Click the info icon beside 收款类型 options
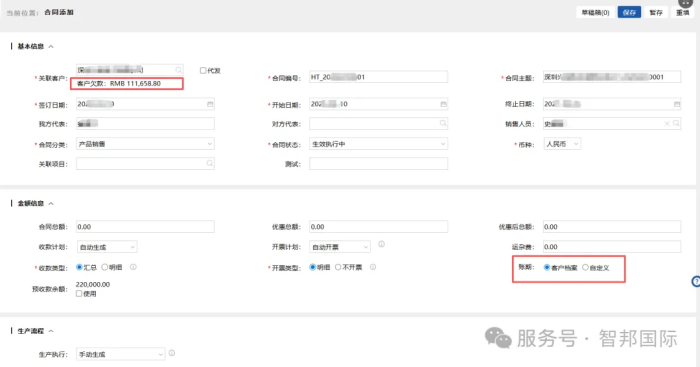The height and width of the screenshot is (367, 700). 133,267
